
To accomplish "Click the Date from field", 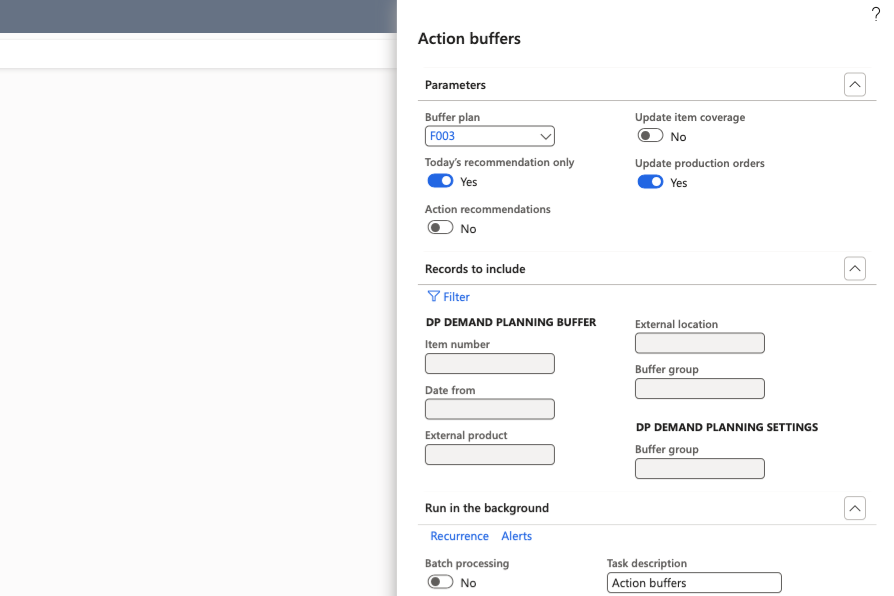I will pyautogui.click(x=490, y=409).
